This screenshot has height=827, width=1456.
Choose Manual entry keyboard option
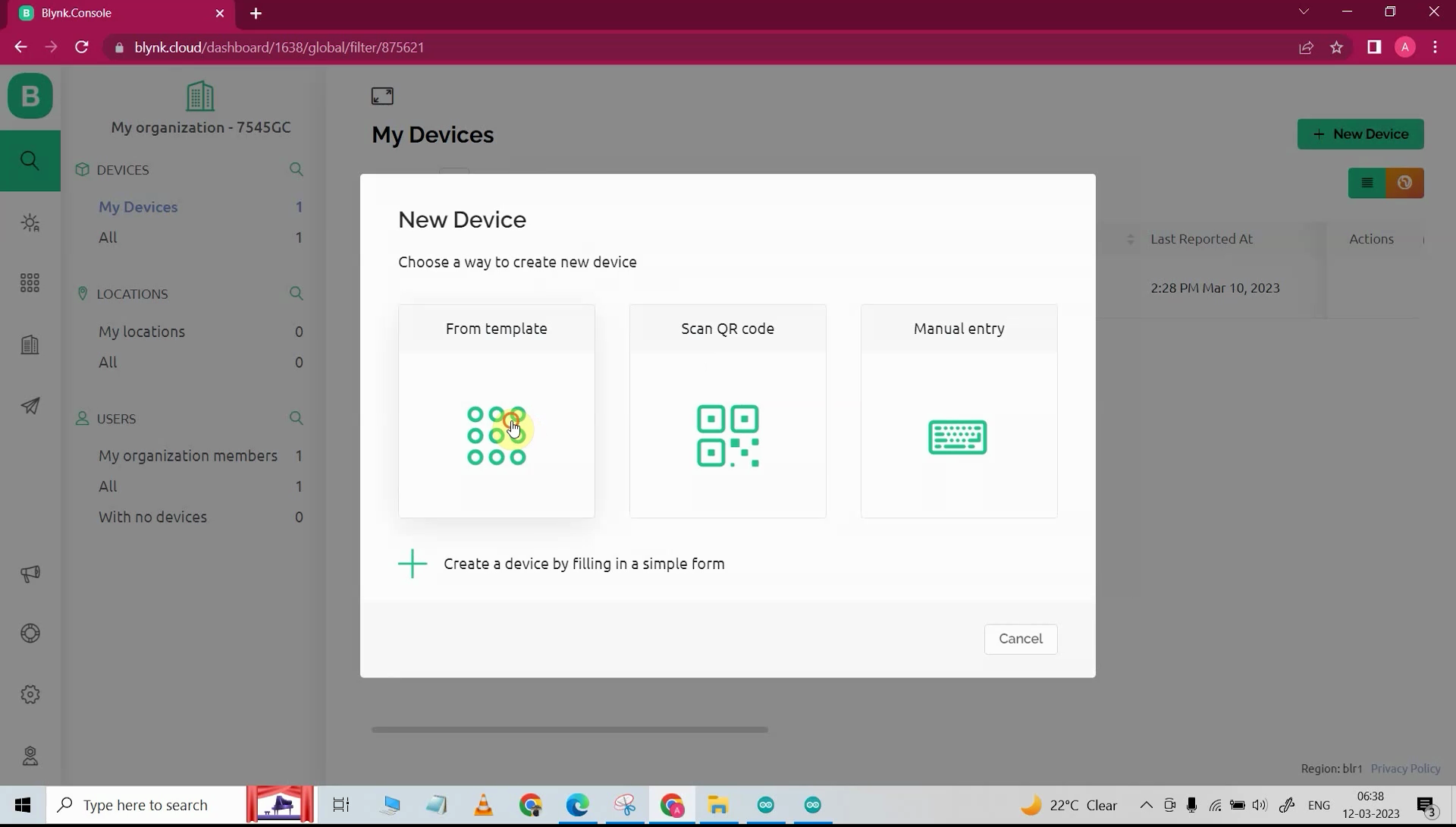tap(958, 410)
